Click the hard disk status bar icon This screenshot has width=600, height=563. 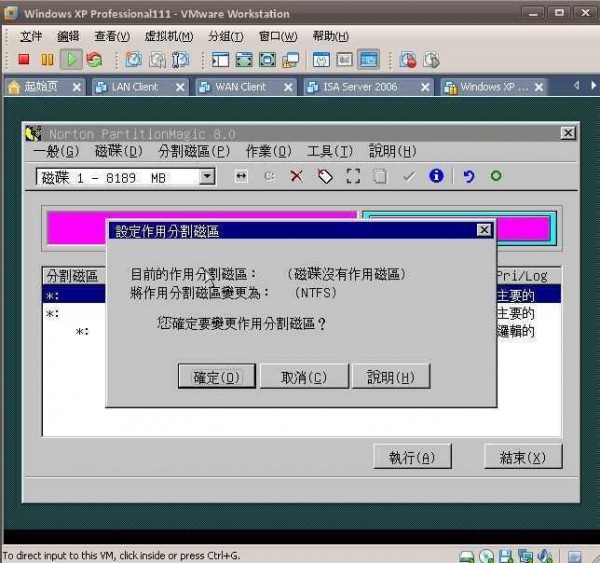[466, 556]
